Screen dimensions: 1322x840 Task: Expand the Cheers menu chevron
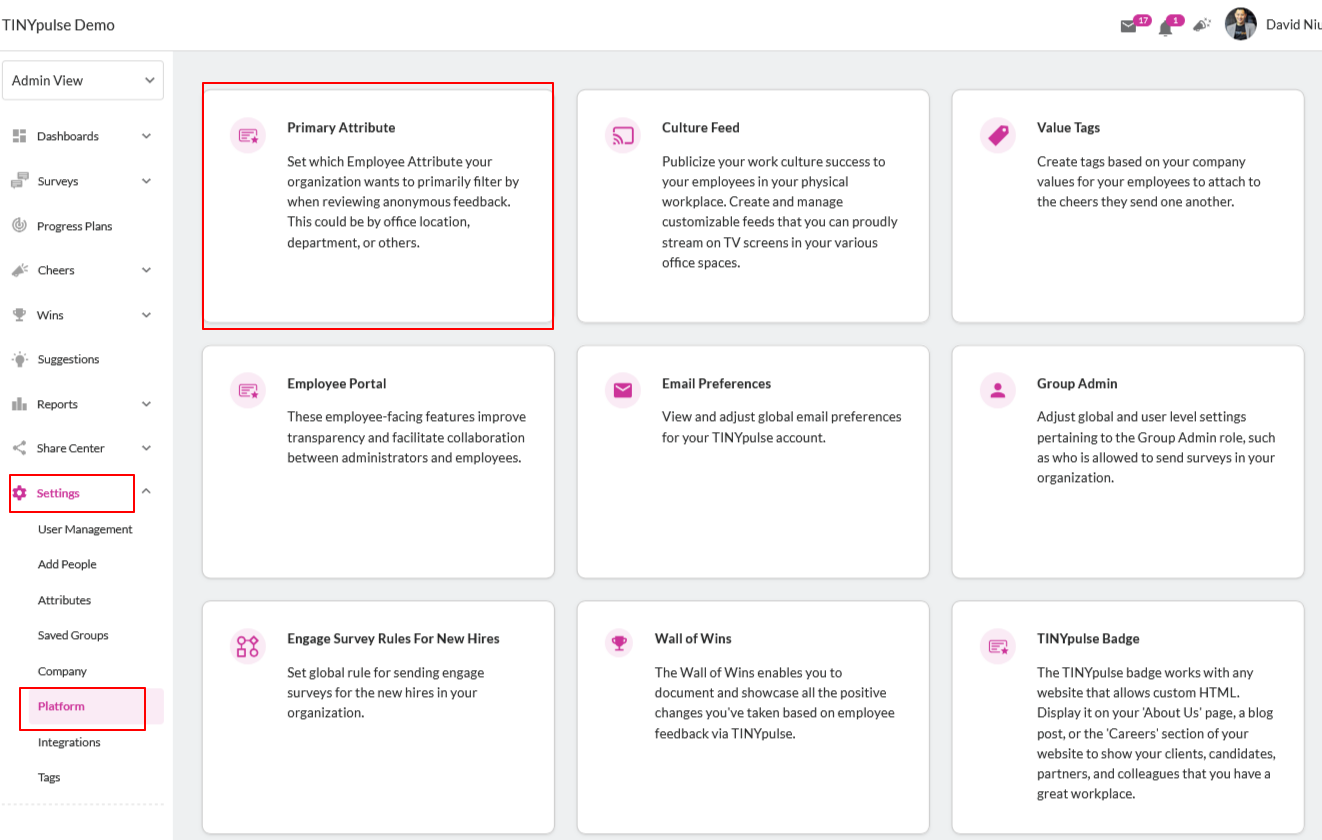[x=146, y=270]
